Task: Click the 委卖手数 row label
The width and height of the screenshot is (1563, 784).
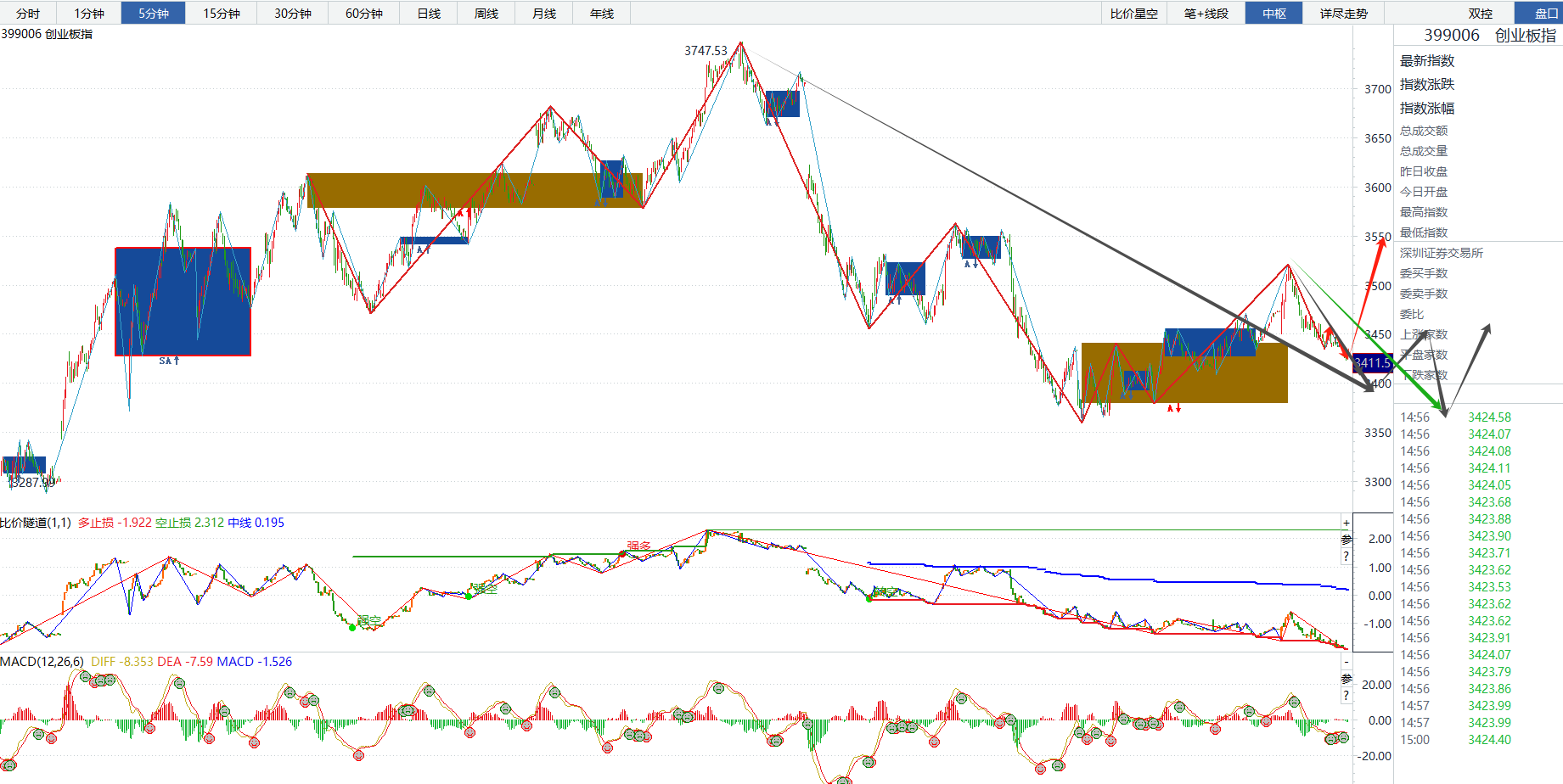Action: pyautogui.click(x=1424, y=294)
